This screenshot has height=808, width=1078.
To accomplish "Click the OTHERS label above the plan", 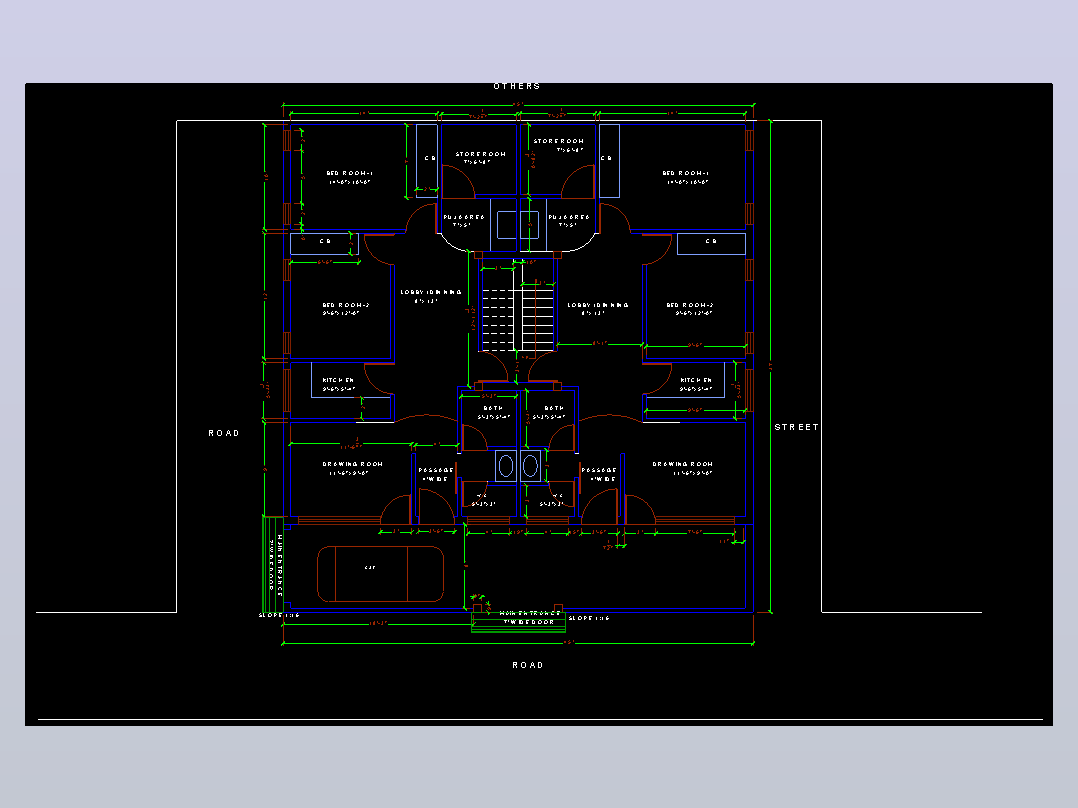I will pos(517,86).
